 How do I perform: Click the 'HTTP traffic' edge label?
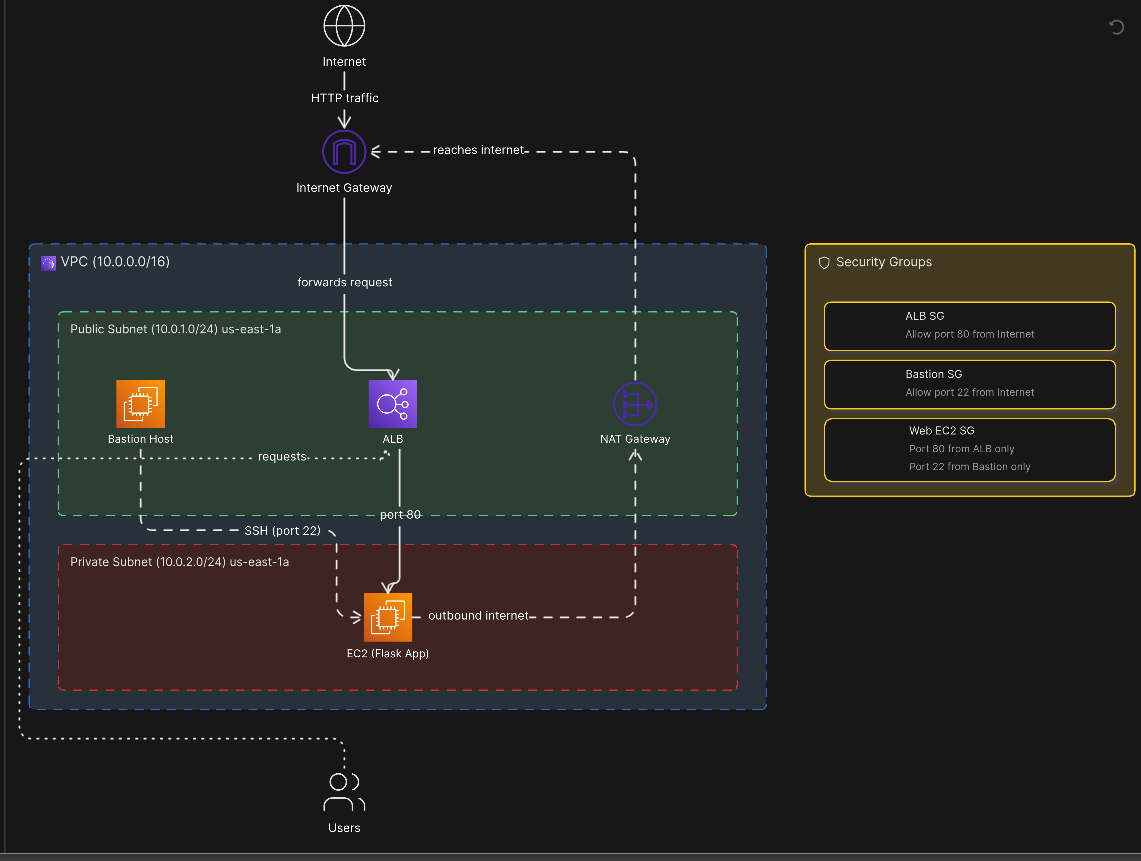pos(345,98)
